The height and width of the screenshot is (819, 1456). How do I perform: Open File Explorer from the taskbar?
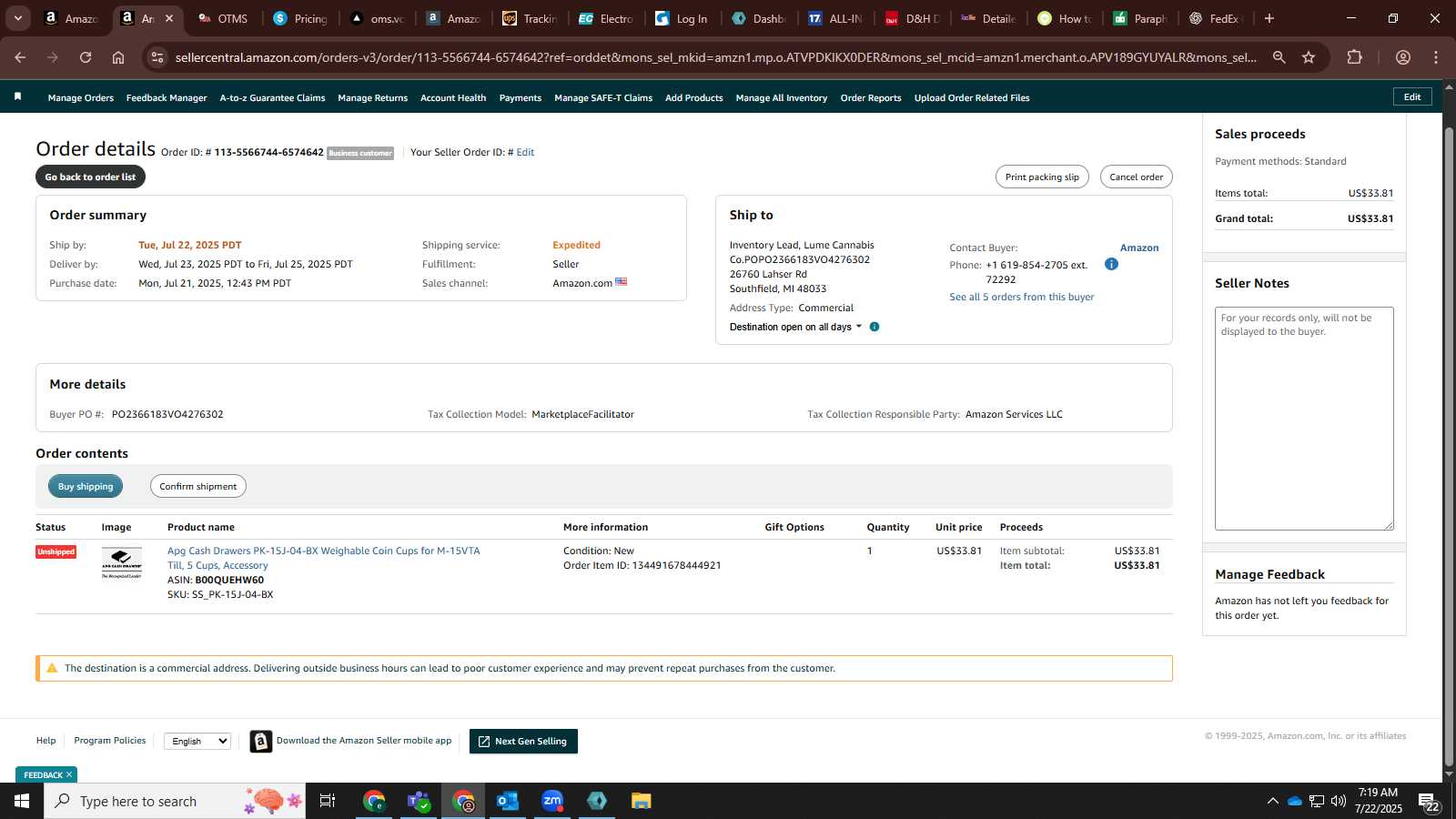(x=642, y=801)
